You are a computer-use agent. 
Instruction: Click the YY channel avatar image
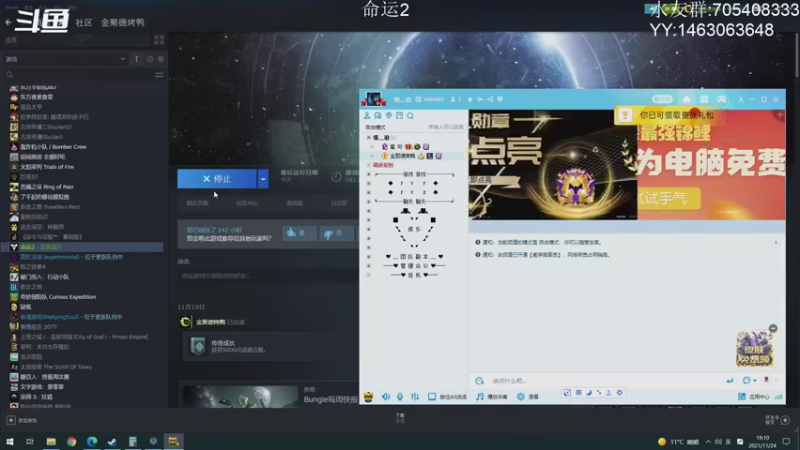[x=373, y=99]
